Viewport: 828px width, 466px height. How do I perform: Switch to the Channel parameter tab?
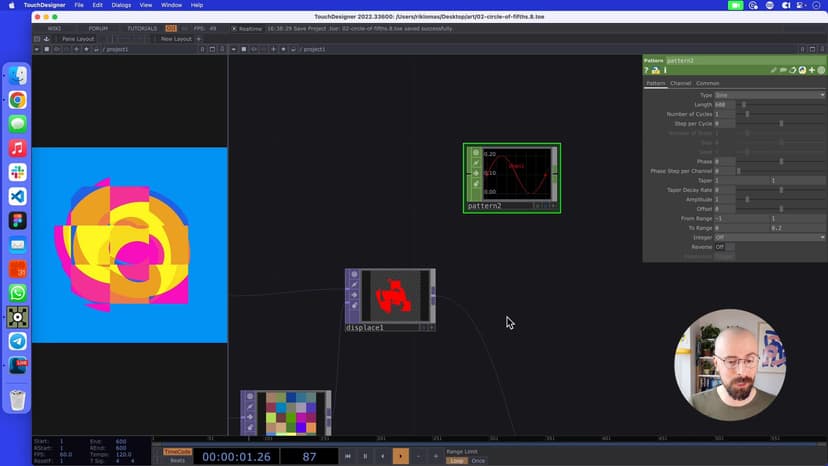pyautogui.click(x=680, y=83)
